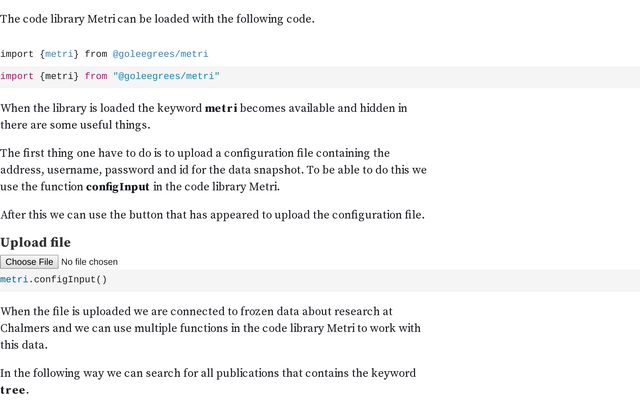Click the "@goleegrees/metri" string in code cell
Image resolution: width=640 pixels, height=400 pixels.
(166, 76)
